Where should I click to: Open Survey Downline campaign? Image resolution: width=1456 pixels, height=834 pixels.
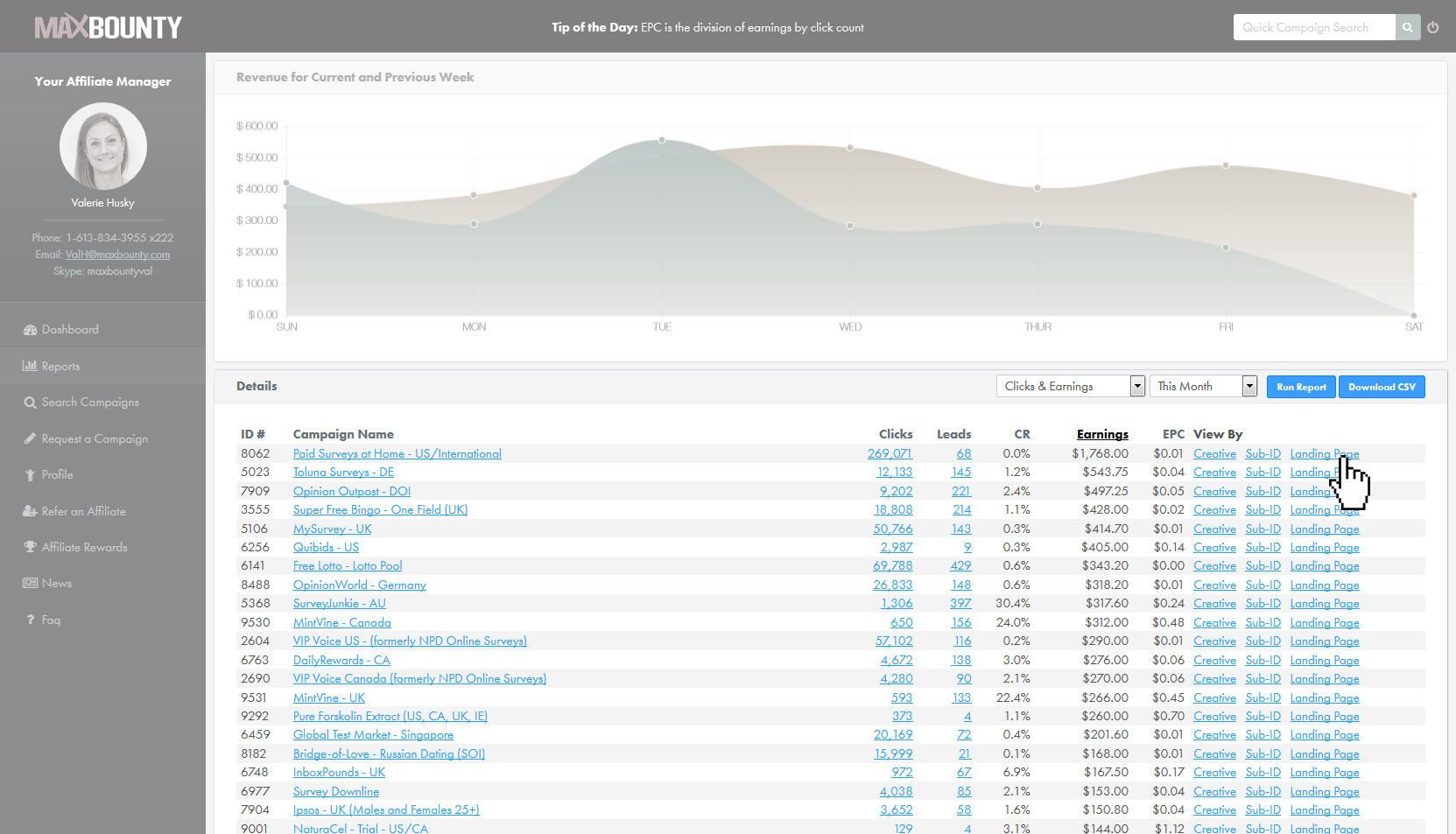336,791
